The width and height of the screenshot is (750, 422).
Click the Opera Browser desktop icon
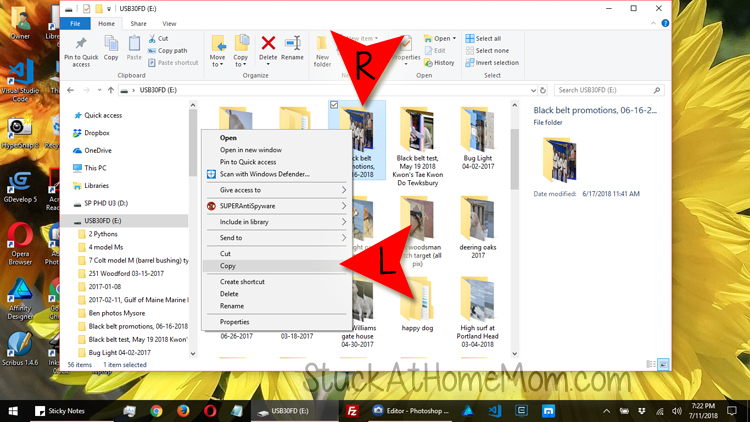coord(20,244)
